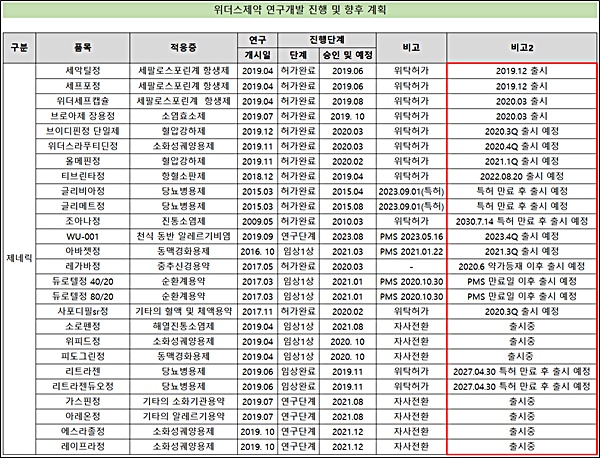Select the '구분' column header
The height and width of the screenshot is (458, 600).
(x=19, y=48)
